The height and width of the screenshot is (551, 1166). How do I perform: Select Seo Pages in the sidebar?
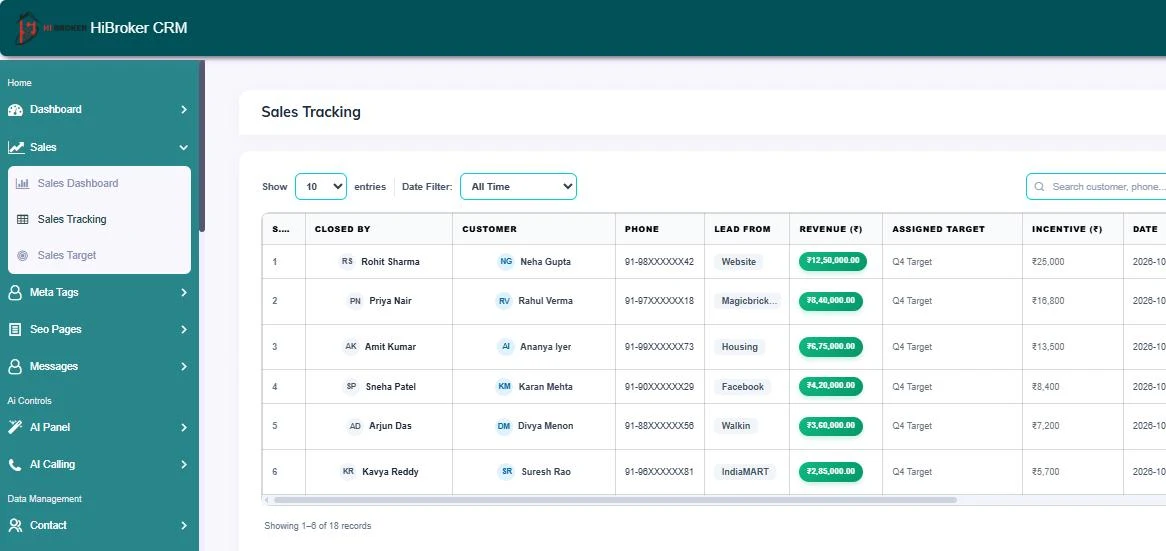click(x=98, y=329)
